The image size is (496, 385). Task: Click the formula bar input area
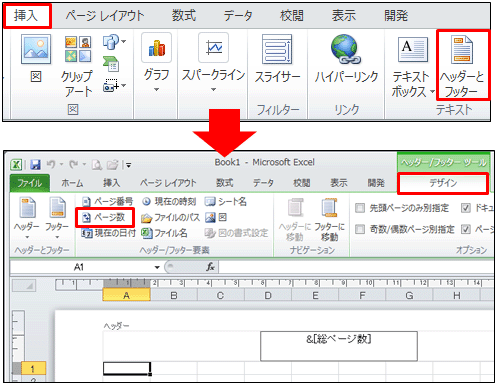[356, 267]
